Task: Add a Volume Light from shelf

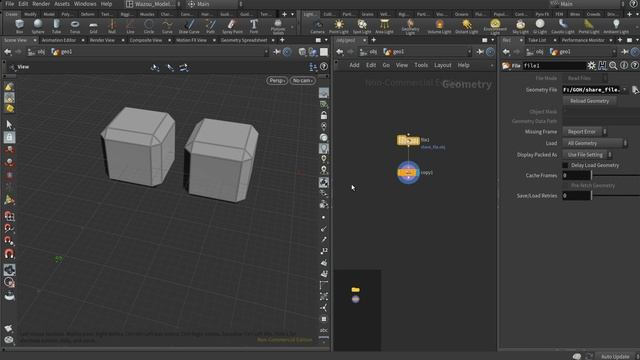Action: (x=440, y=26)
